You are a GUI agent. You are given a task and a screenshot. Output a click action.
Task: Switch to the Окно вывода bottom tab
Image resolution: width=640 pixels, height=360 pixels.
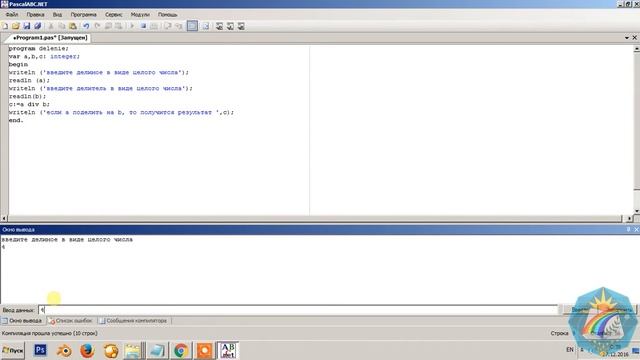point(22,321)
